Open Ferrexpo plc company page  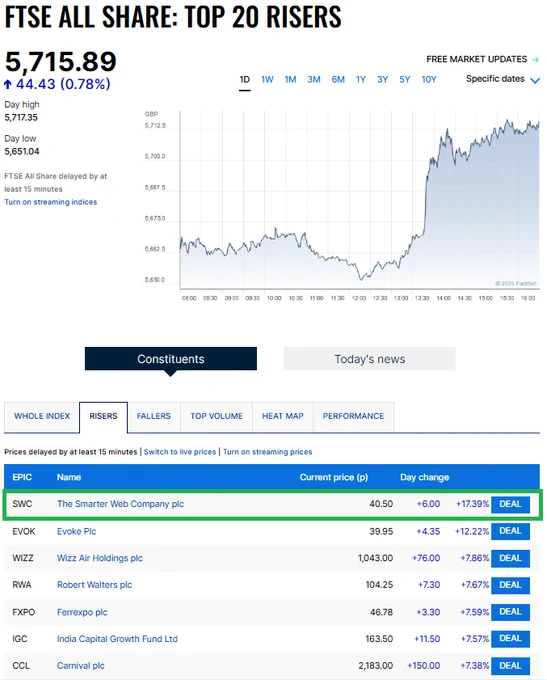82,612
